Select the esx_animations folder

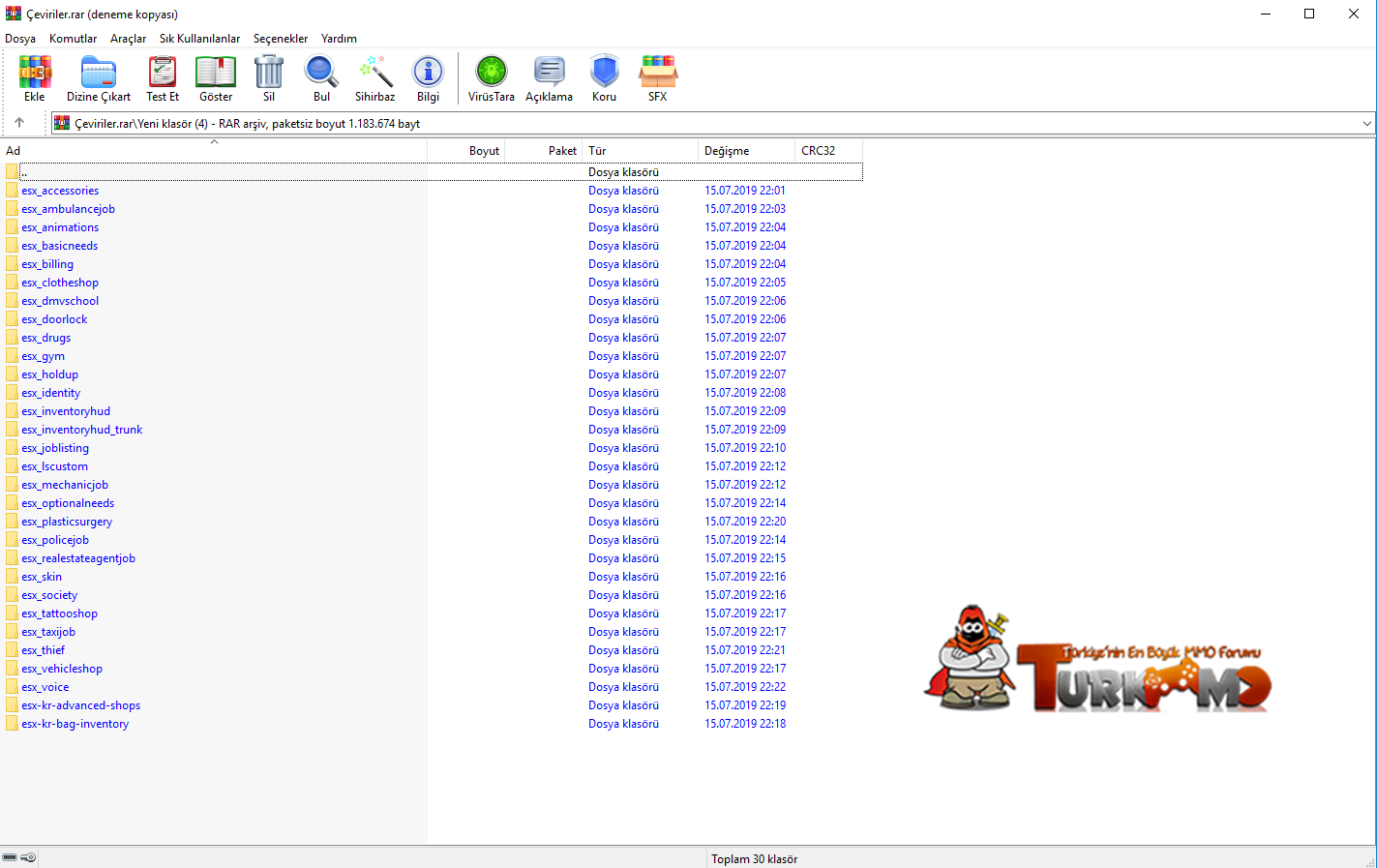pos(60,227)
